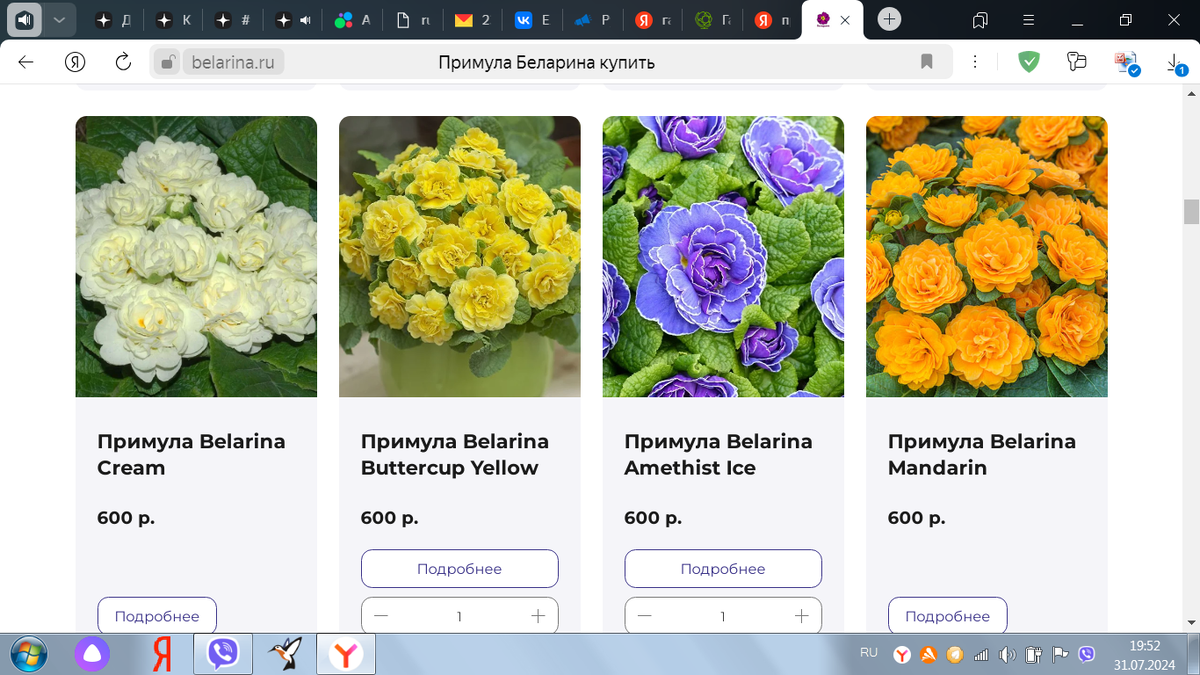The width and height of the screenshot is (1200, 675).
Task: Open the volume control in the tray
Action: click(1007, 655)
